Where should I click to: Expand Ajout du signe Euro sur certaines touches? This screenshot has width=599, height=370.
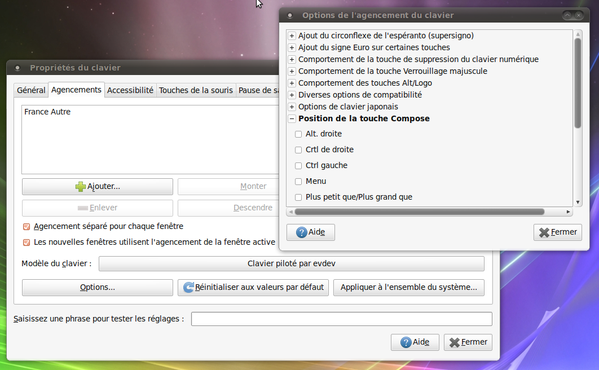(291, 47)
